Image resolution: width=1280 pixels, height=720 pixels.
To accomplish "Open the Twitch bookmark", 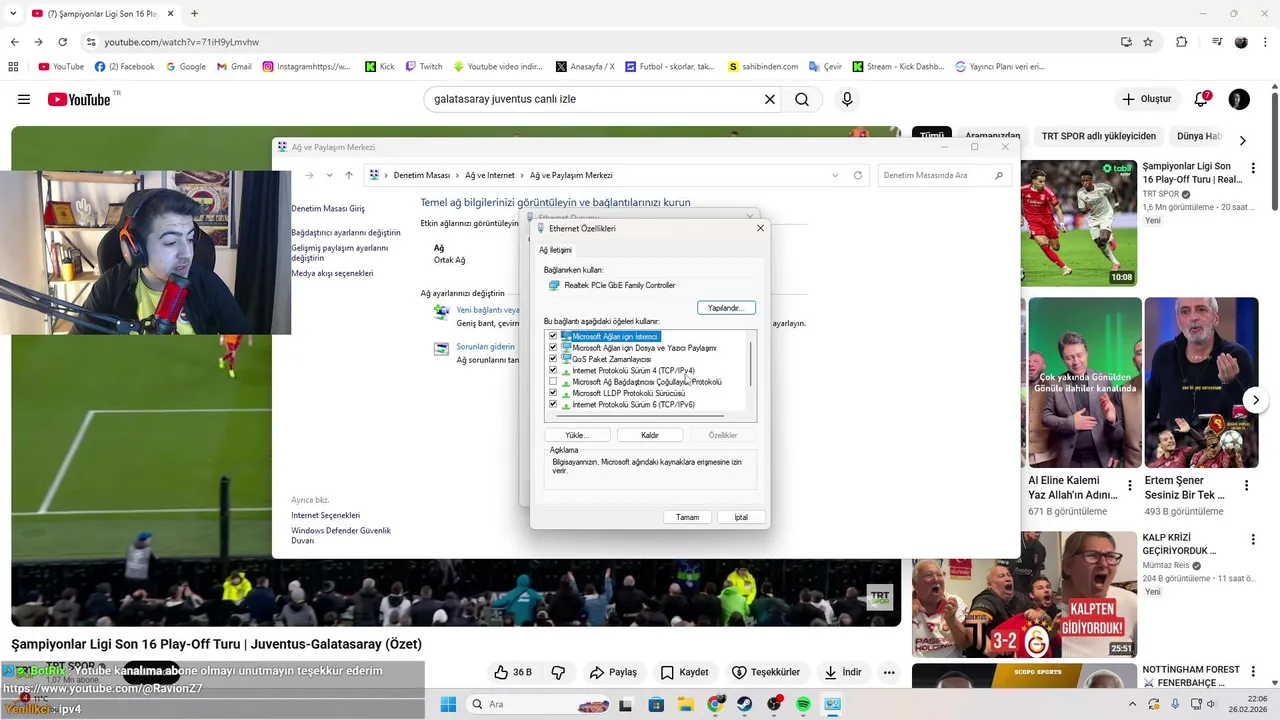I will 424,67.
